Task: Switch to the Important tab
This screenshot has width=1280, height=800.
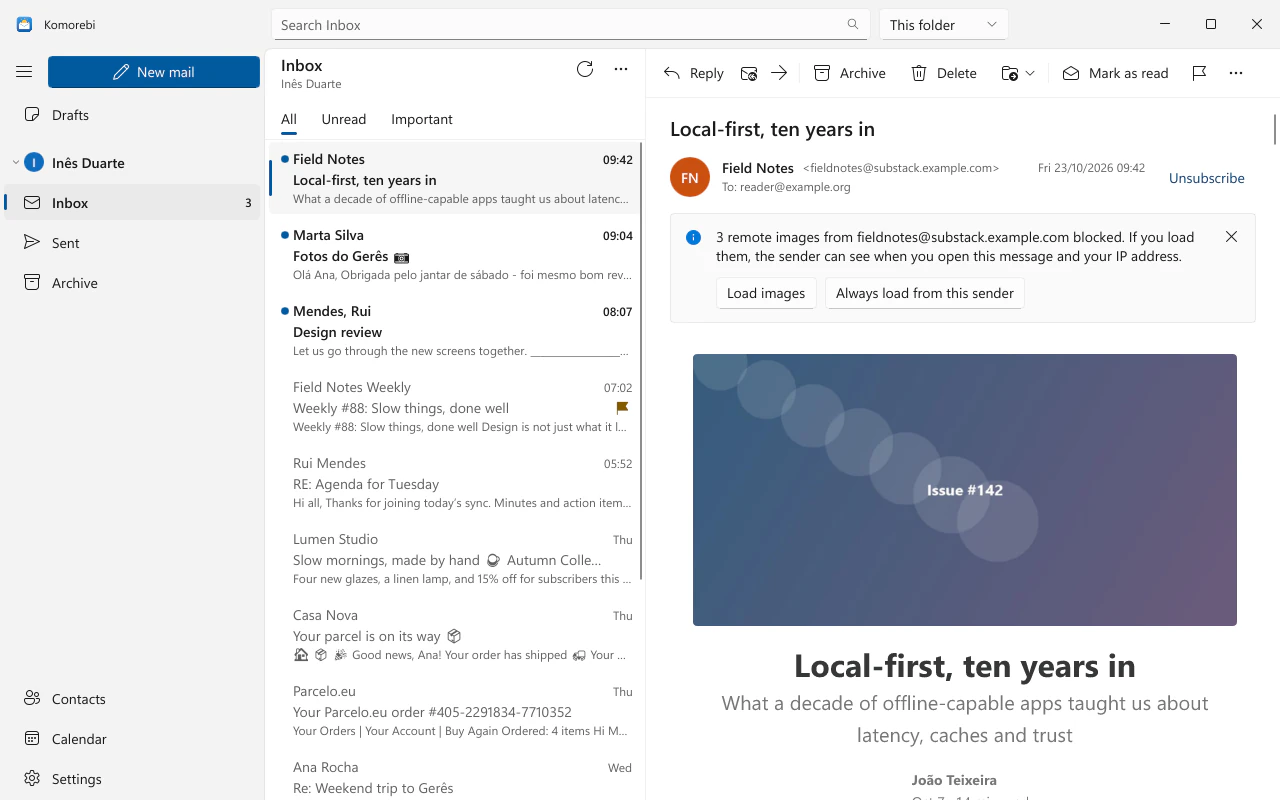Action: click(422, 119)
